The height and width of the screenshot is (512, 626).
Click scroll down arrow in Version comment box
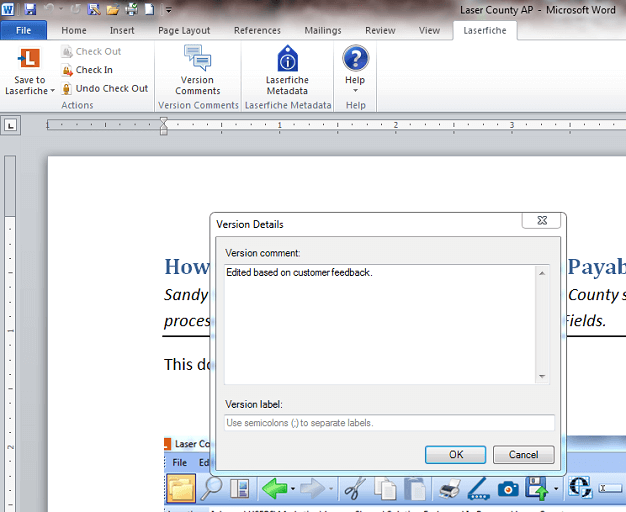tap(542, 376)
